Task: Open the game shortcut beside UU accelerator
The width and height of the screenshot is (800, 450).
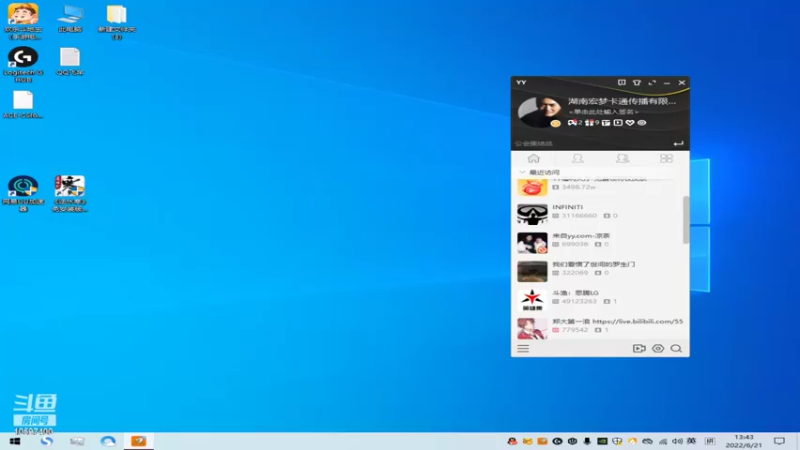Action: (x=70, y=193)
